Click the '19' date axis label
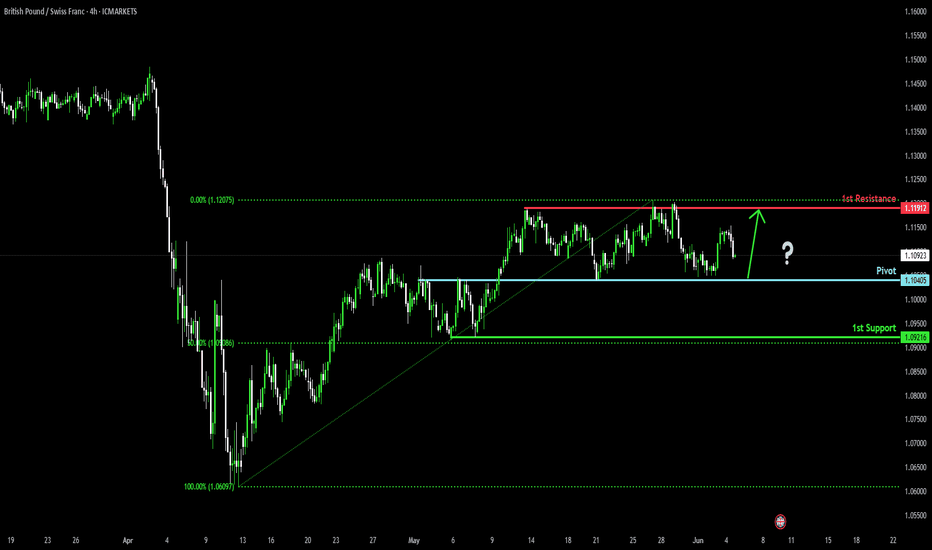 [x=11, y=540]
